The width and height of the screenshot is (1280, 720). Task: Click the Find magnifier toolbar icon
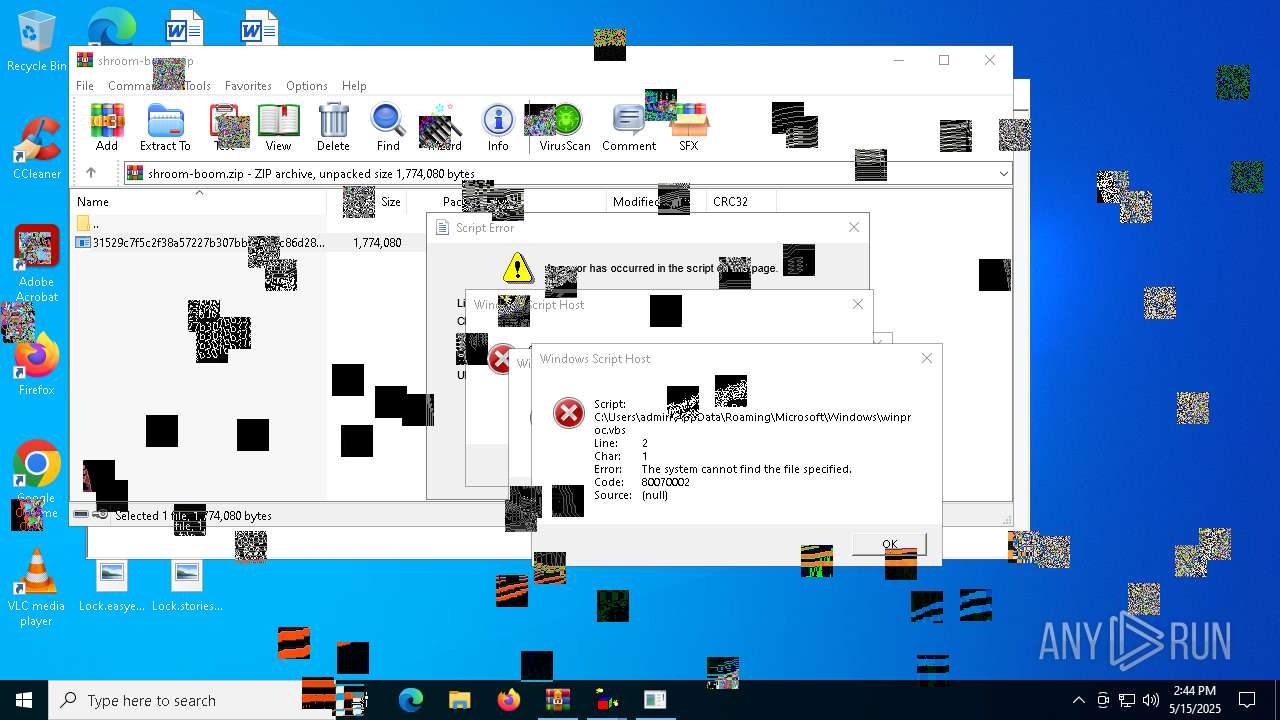pos(388,128)
